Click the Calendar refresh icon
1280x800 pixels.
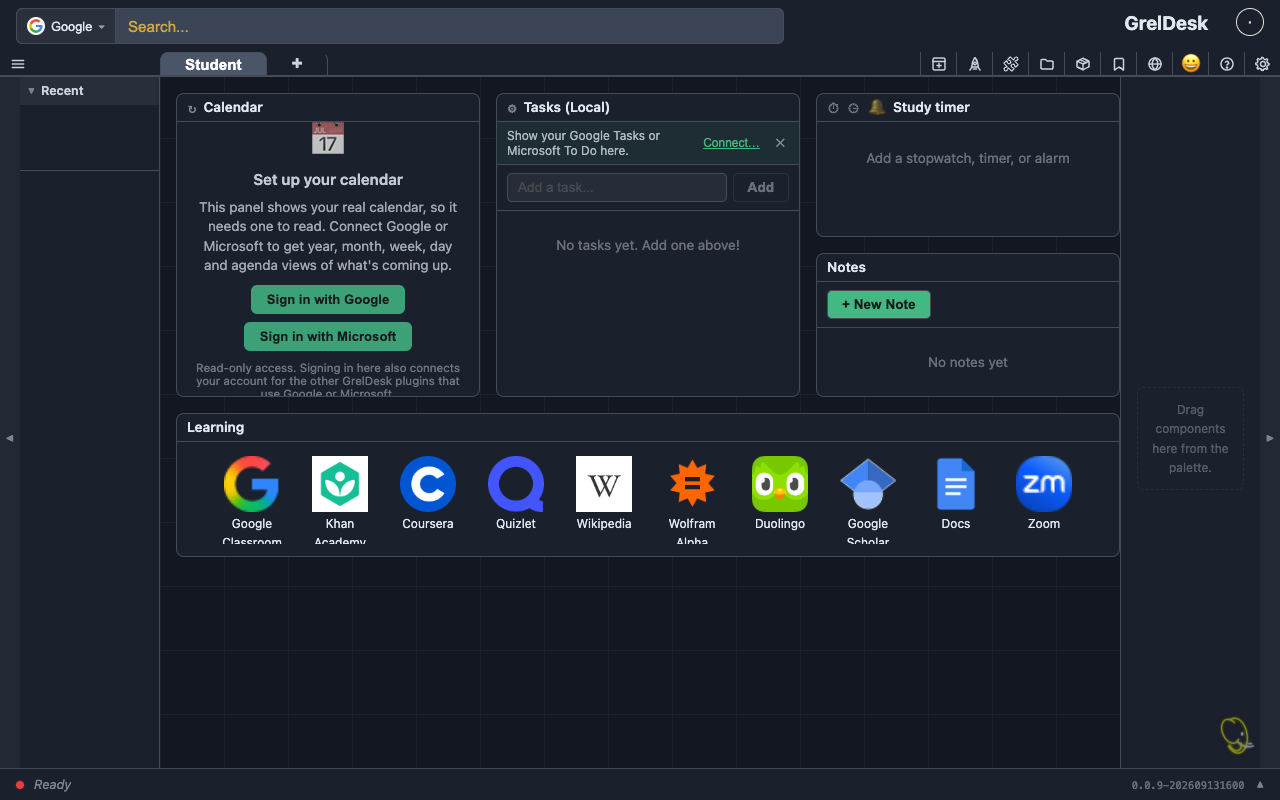[192, 109]
